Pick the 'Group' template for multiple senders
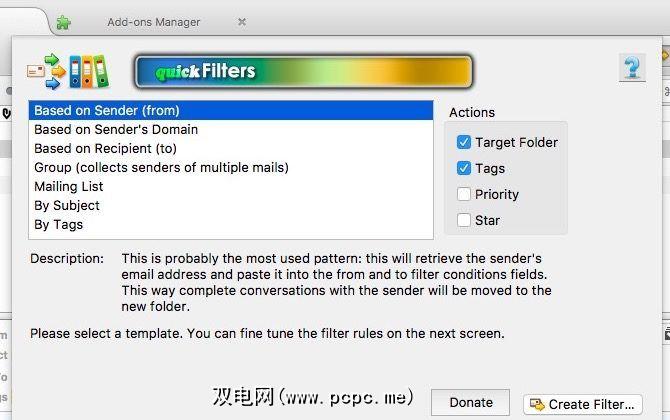This screenshot has width=670, height=420. coord(161,167)
